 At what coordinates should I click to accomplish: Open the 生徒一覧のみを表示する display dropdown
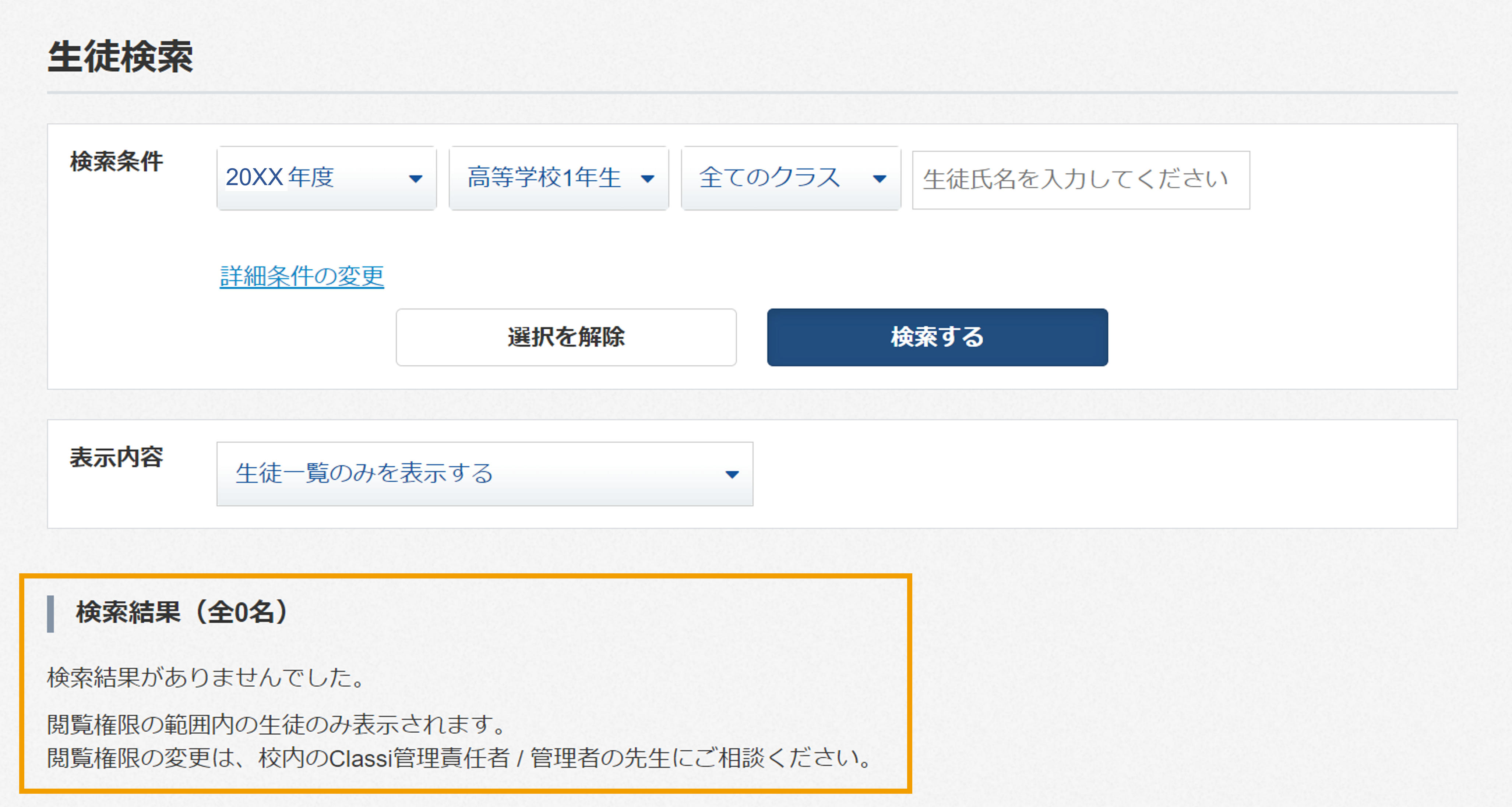tap(485, 474)
